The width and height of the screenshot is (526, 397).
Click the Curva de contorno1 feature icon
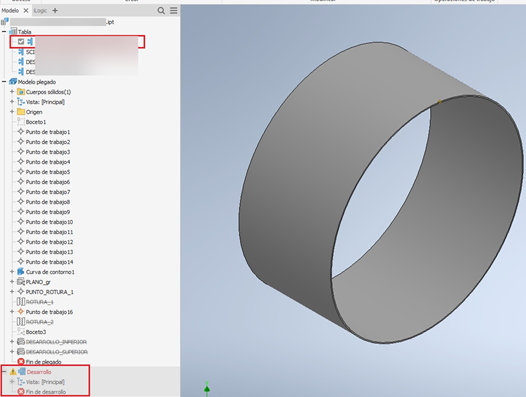point(21,271)
